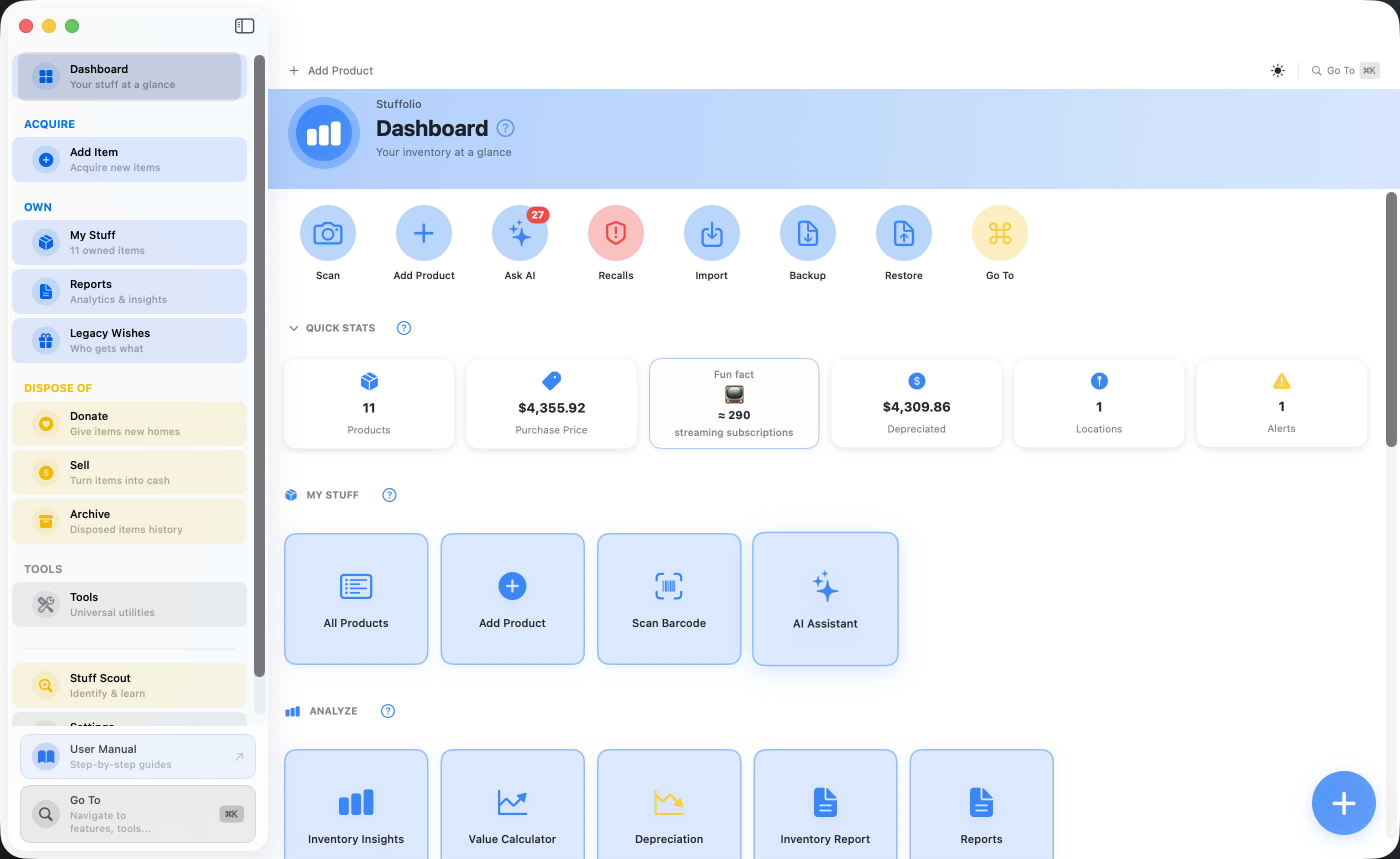Open the User Manual link
Viewport: 1400px width, 859px height.
(137, 756)
